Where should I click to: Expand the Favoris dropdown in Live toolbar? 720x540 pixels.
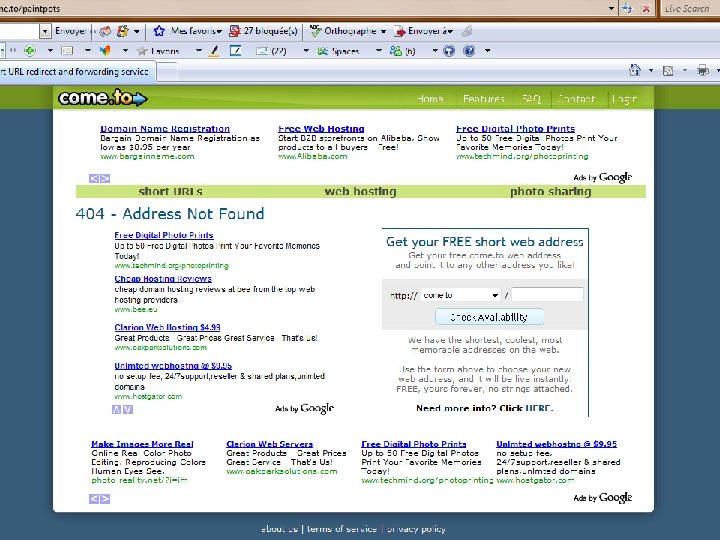click(x=199, y=51)
